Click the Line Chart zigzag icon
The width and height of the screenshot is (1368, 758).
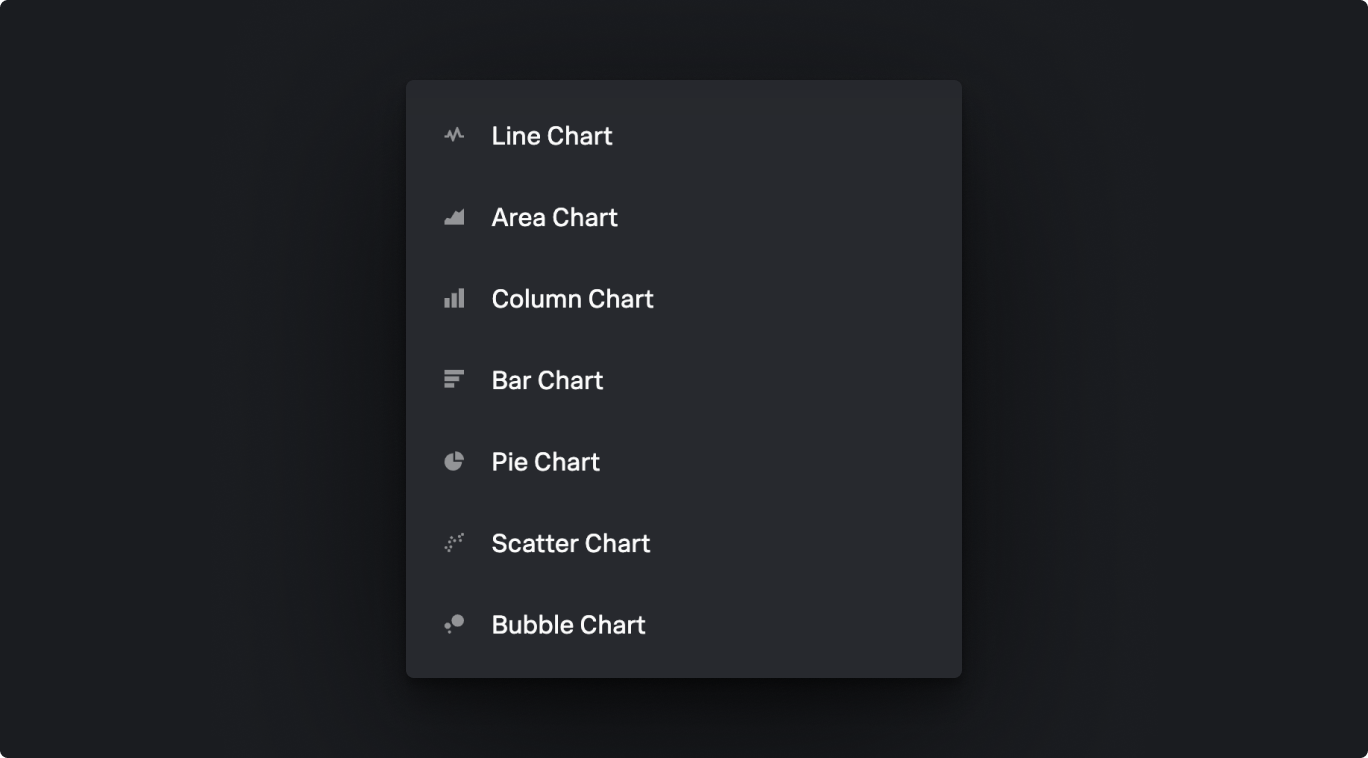(454, 135)
